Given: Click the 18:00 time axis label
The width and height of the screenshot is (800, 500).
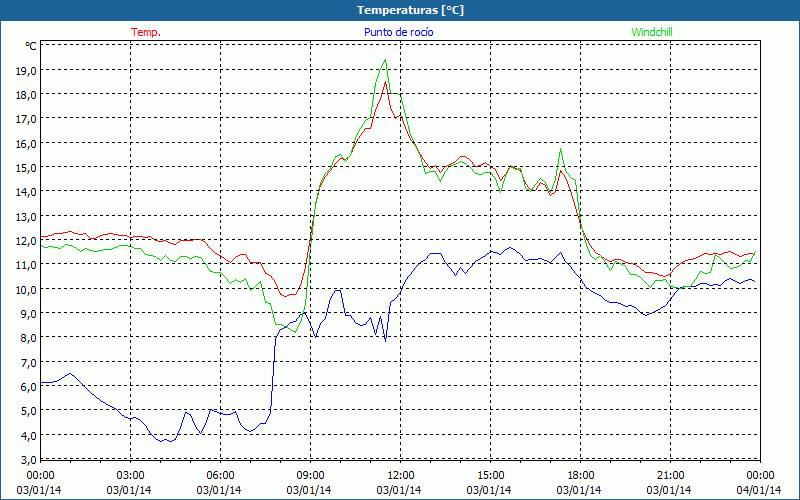Looking at the screenshot, I should (581, 476).
